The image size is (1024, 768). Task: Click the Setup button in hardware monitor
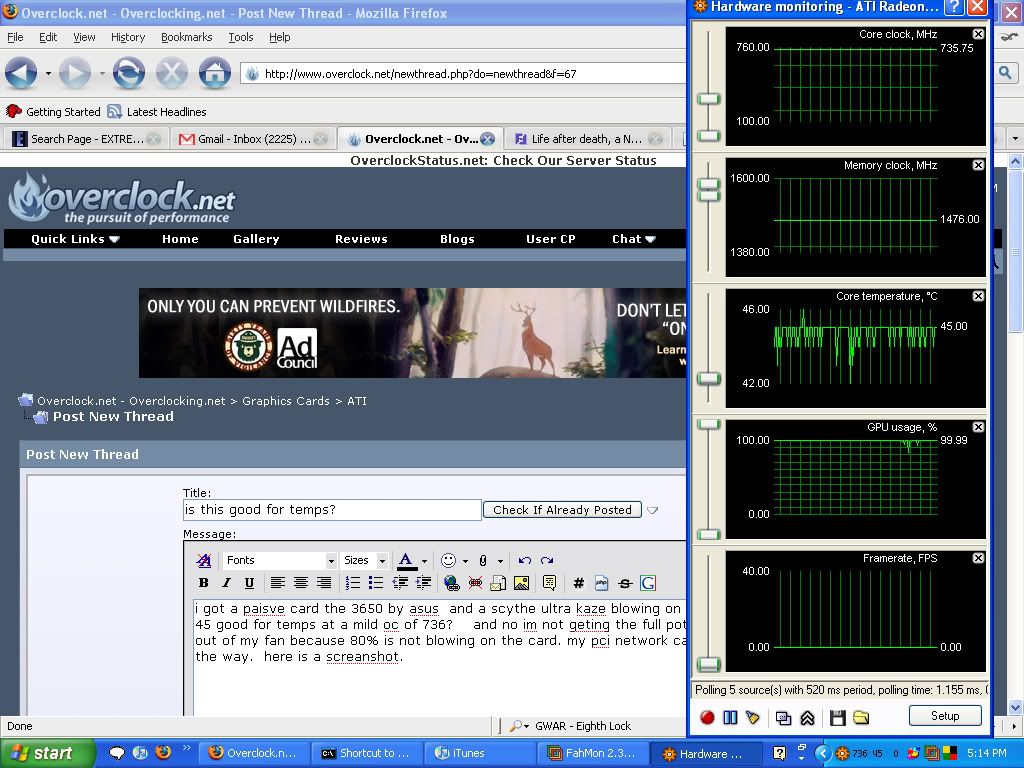(x=944, y=716)
